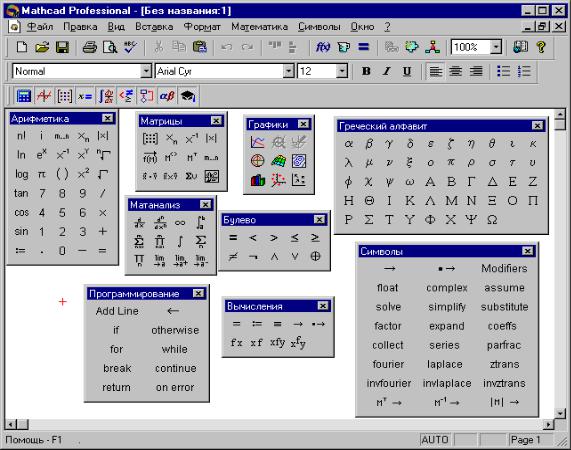Insert not-equal operator in Булево palette
This screenshot has height=450, width=571.
233,257
